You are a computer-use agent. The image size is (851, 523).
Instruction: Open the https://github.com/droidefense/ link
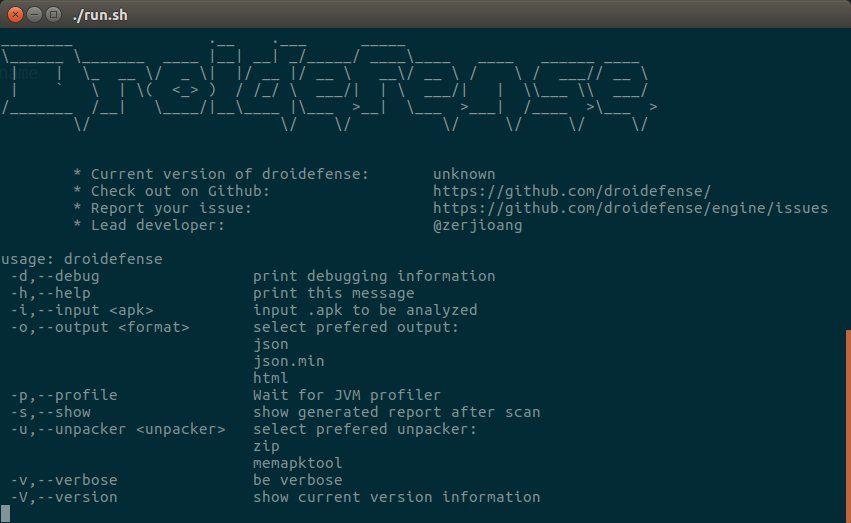click(x=571, y=191)
